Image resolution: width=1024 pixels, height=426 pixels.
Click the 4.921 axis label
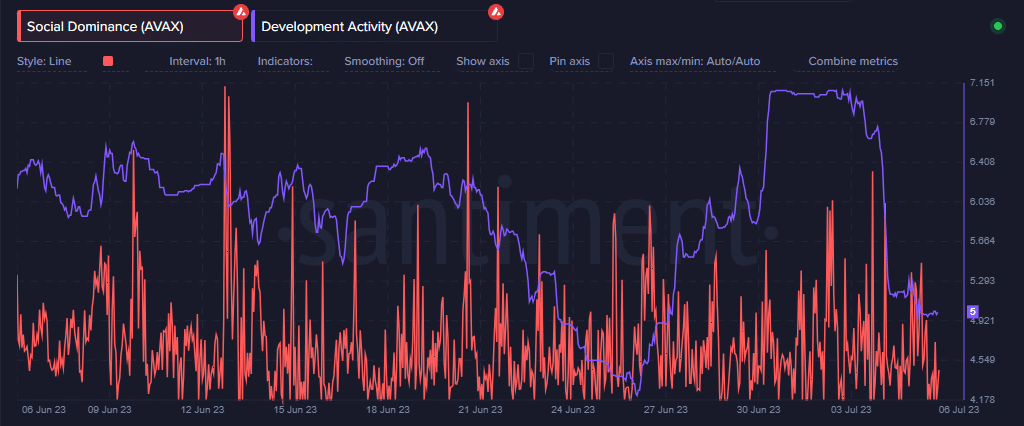point(984,321)
